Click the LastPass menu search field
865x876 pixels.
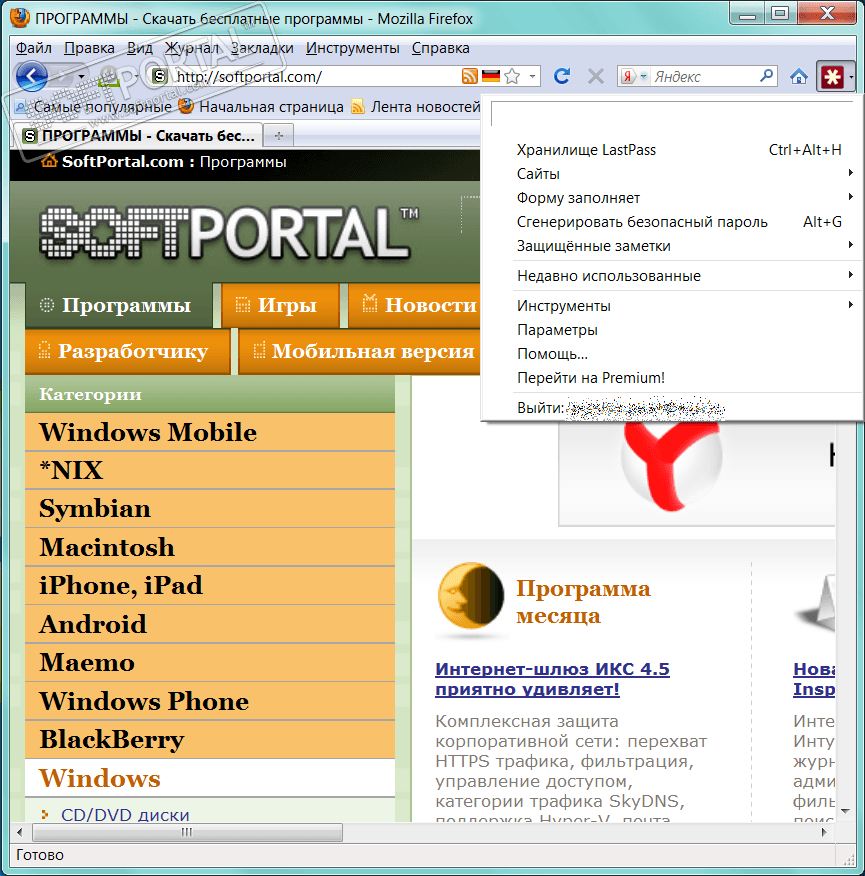coord(672,114)
